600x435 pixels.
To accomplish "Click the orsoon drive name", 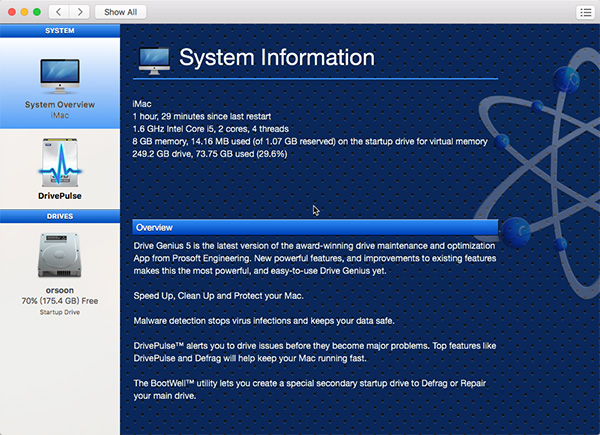I will click(60, 290).
